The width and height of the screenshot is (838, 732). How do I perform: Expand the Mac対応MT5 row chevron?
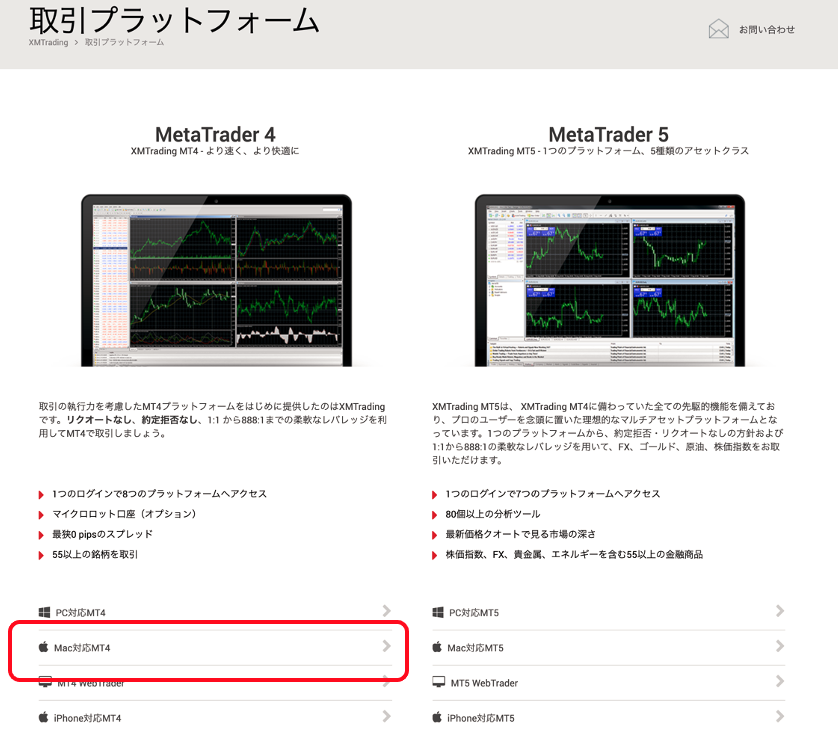pos(780,646)
